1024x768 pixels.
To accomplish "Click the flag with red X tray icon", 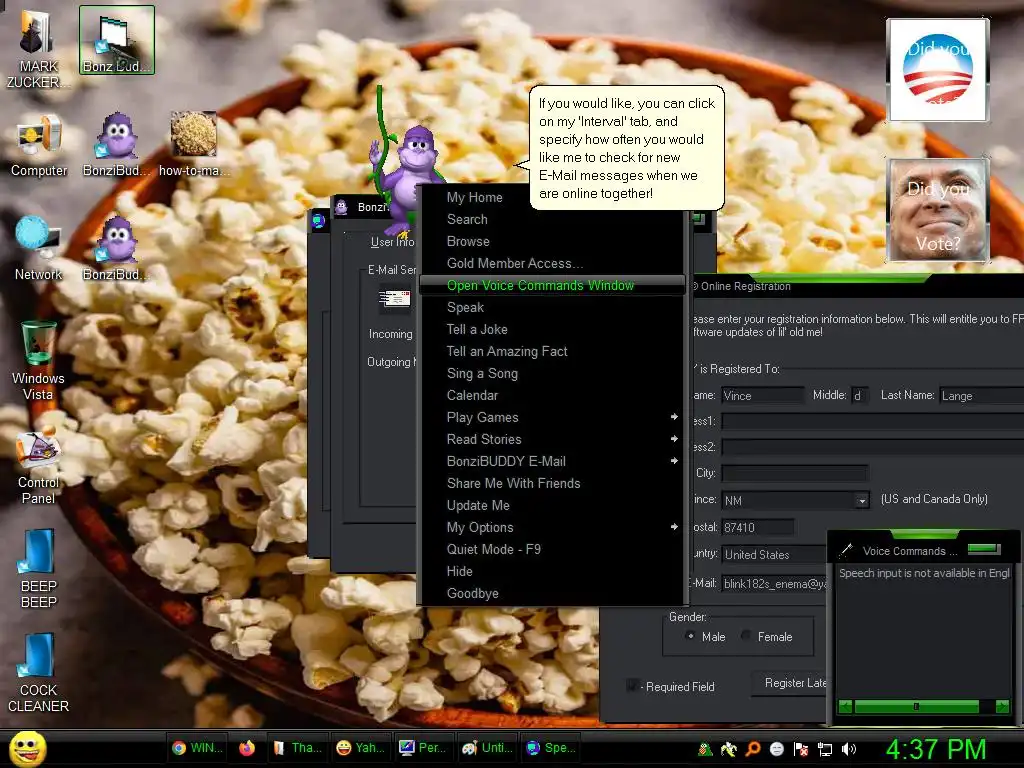I will point(801,749).
